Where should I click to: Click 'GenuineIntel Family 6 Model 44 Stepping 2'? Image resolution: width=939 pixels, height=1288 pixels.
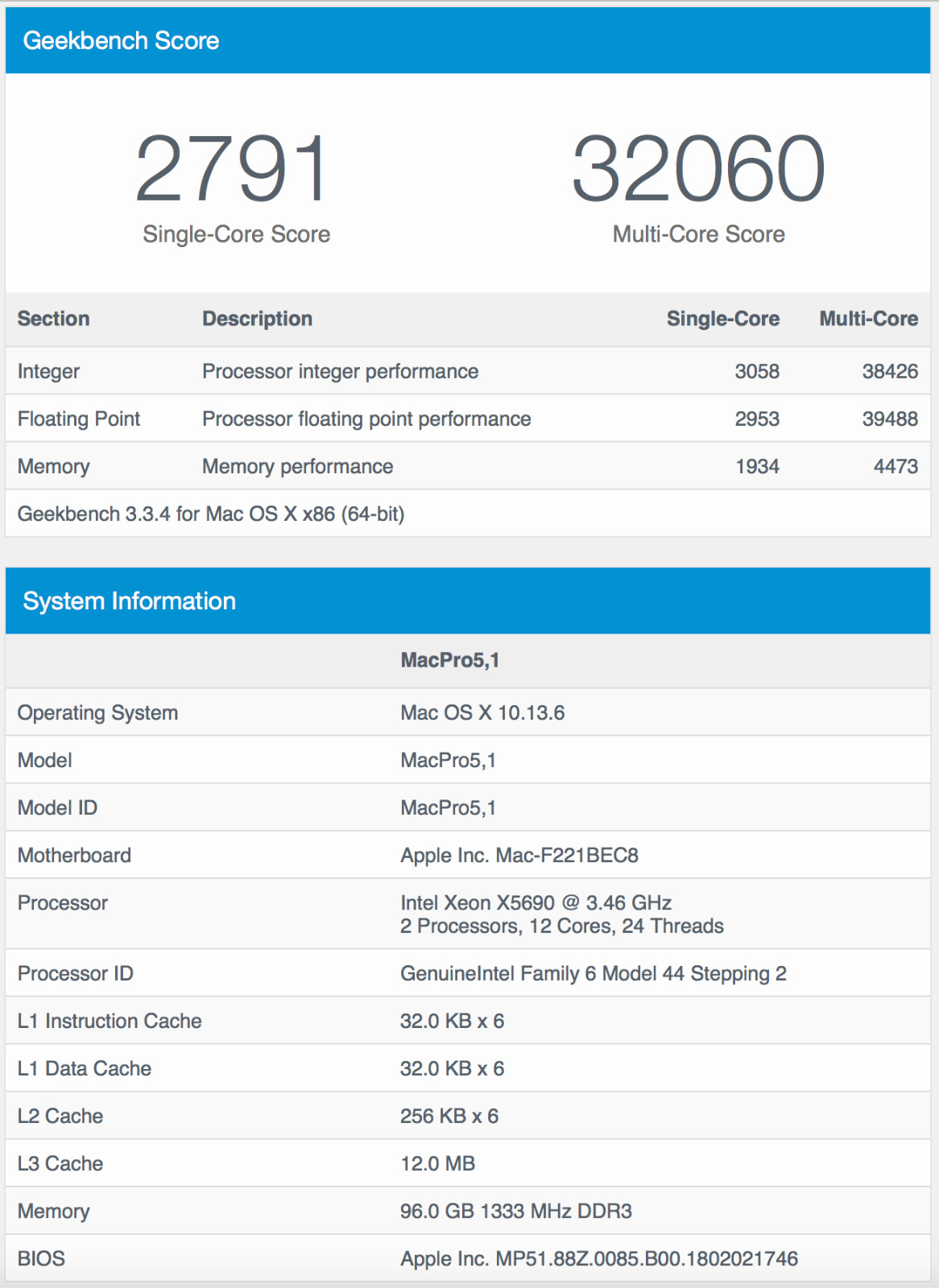[x=594, y=974]
